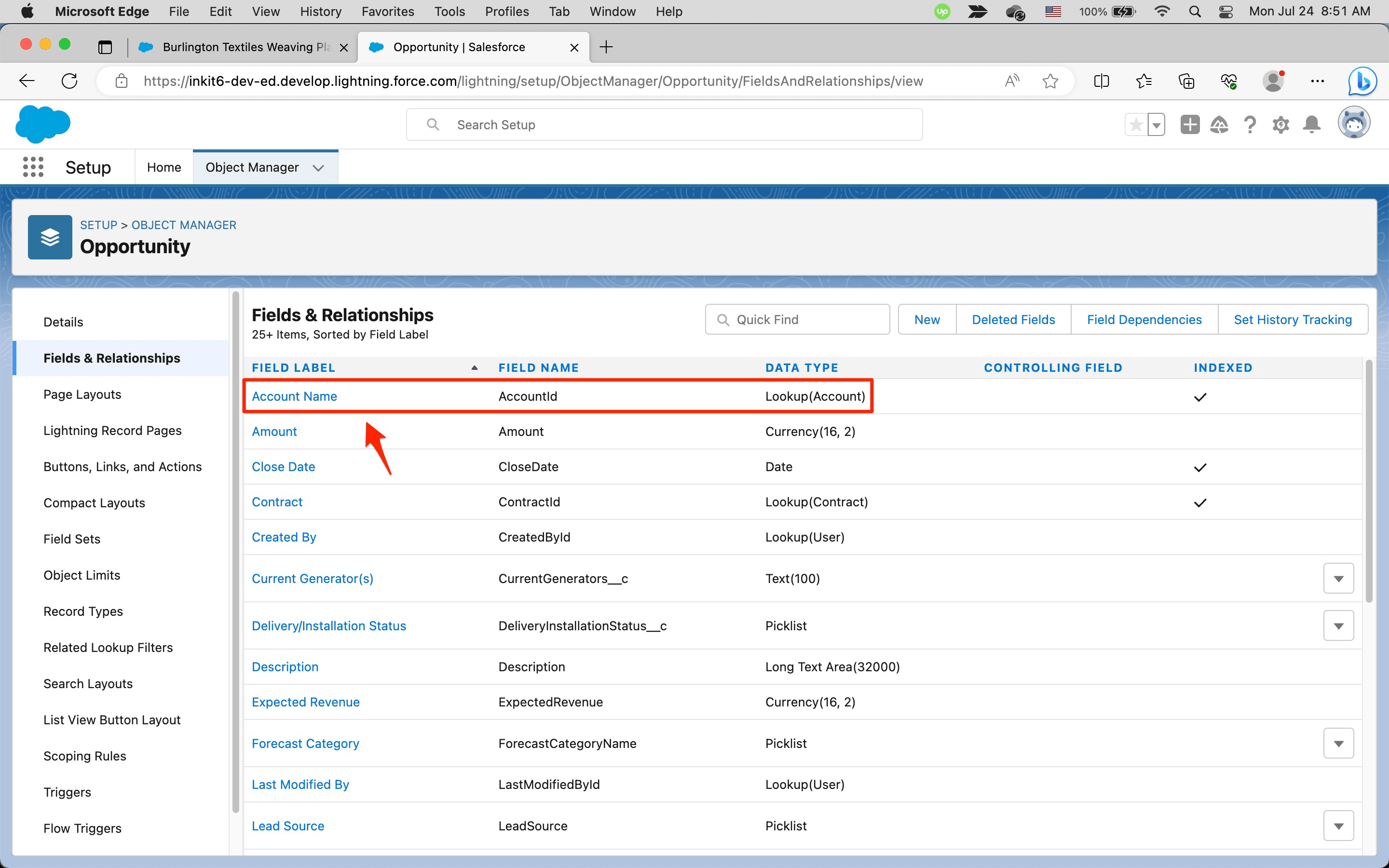Open the History menu in menu bar
This screenshot has height=868, width=1389.
click(320, 11)
